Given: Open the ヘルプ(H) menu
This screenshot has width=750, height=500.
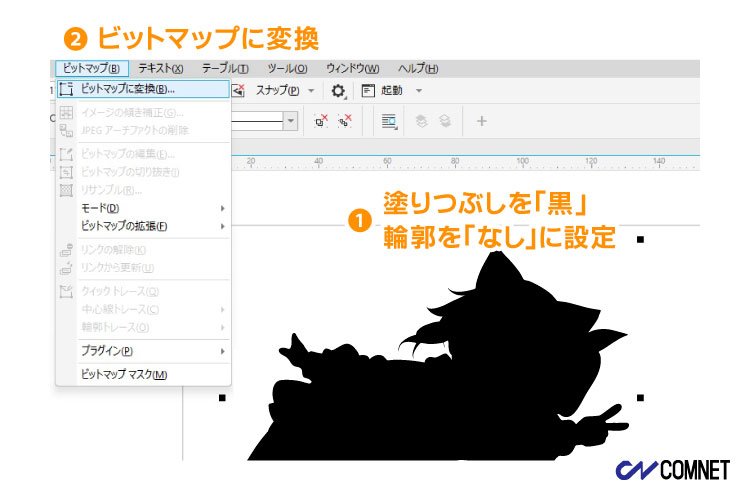Looking at the screenshot, I should tap(418, 68).
